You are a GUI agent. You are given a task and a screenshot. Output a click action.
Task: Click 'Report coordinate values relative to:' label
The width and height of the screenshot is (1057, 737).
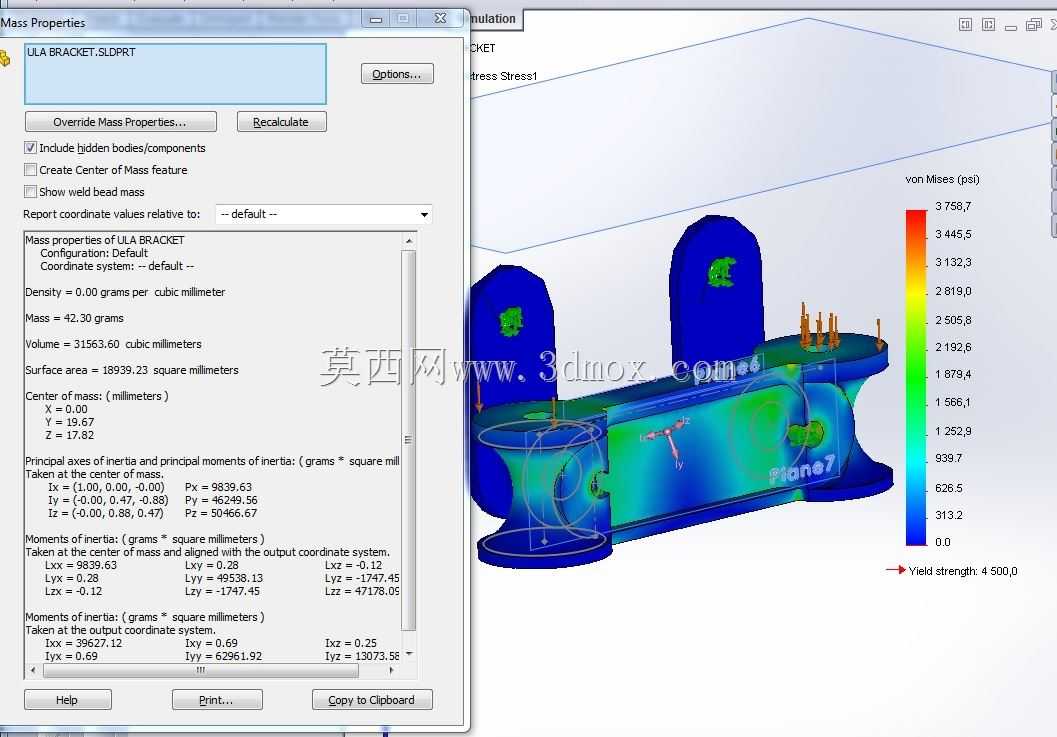[x=112, y=214]
